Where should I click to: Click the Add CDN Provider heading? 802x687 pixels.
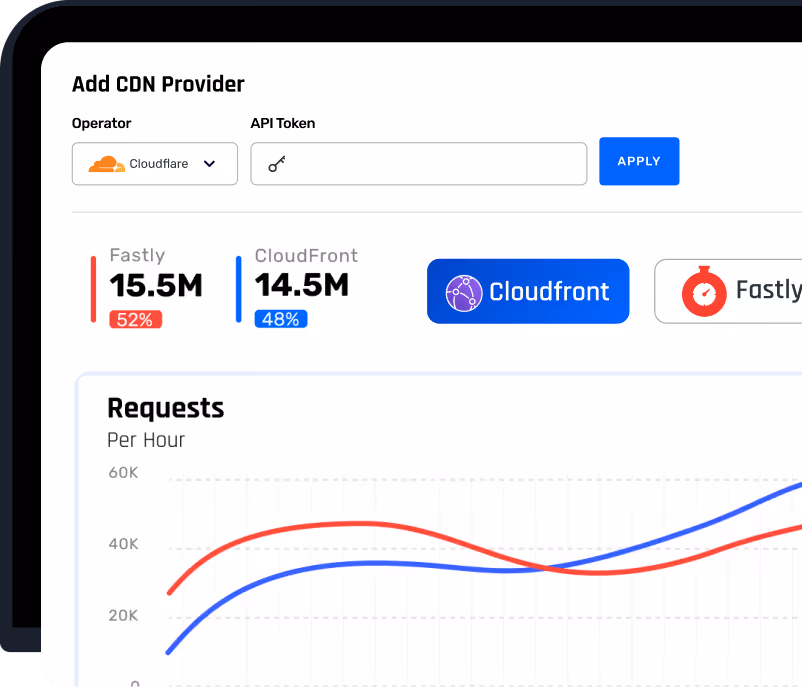tap(158, 84)
